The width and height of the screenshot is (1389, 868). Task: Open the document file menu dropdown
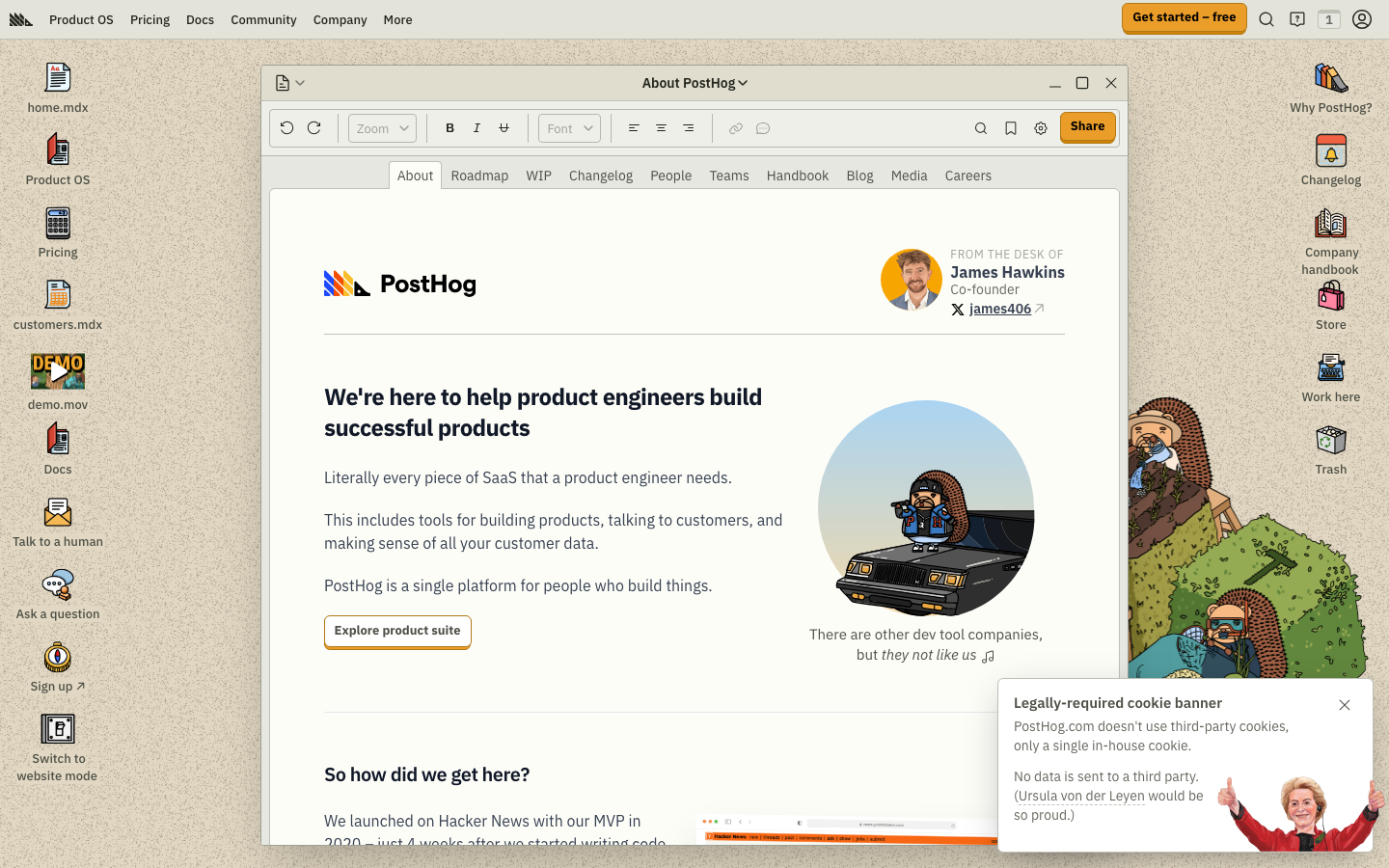(x=290, y=83)
